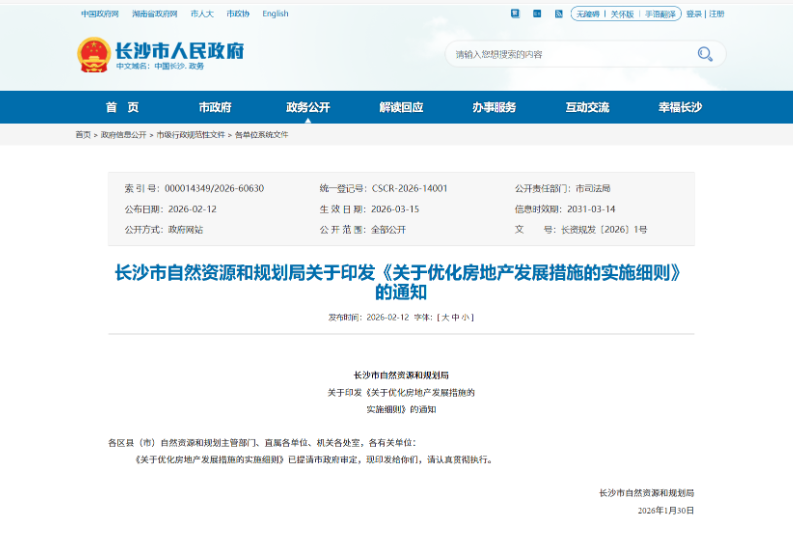Set font size to 大 (large)
Viewport: 793px width, 539px height.
point(445,317)
